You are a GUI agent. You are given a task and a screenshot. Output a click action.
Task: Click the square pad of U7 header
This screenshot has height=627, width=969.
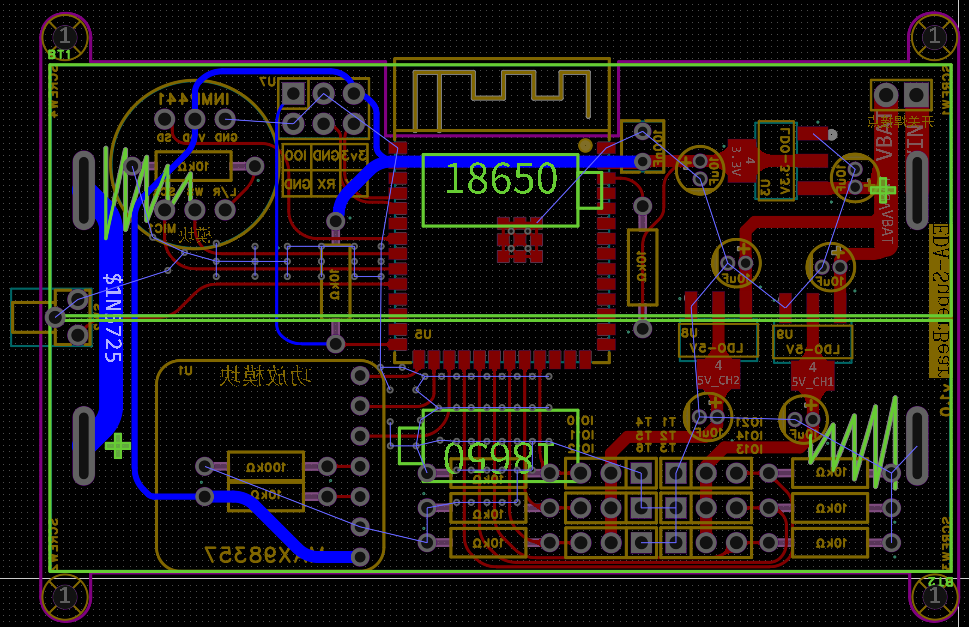tap(293, 94)
